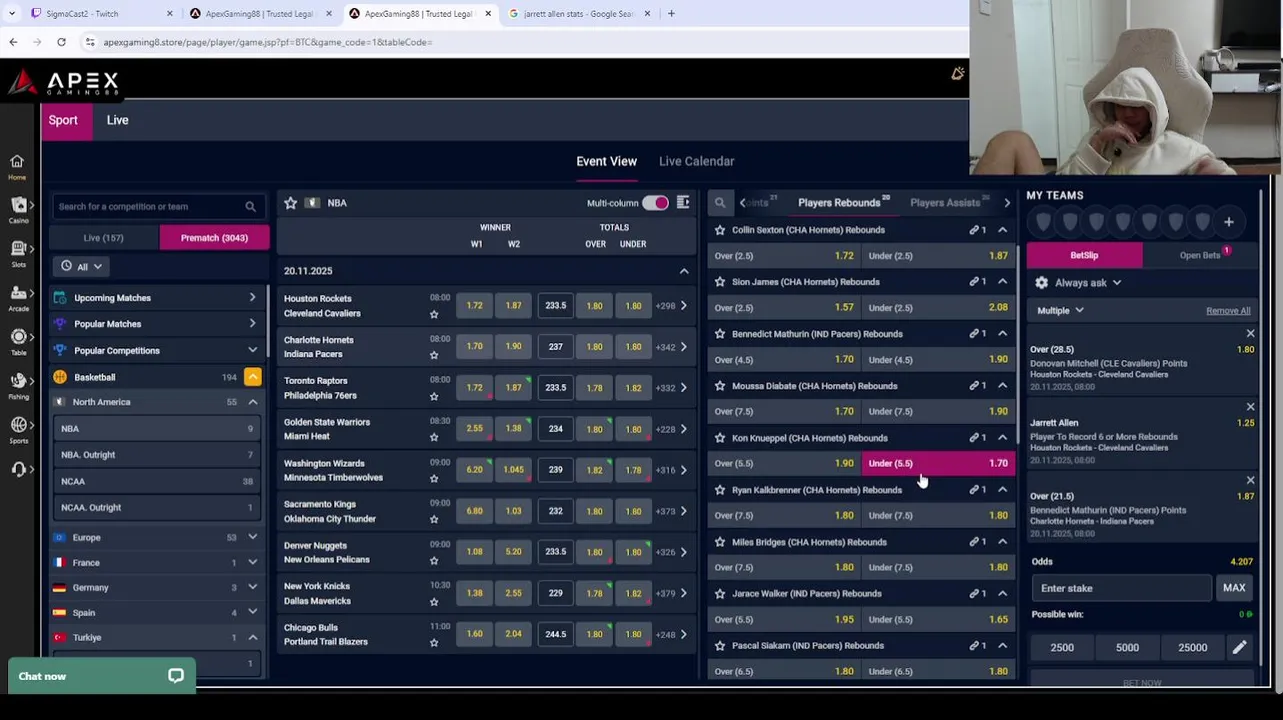Open the Always ask odds dropdown
Image resolution: width=1283 pixels, height=720 pixels.
coord(1088,283)
